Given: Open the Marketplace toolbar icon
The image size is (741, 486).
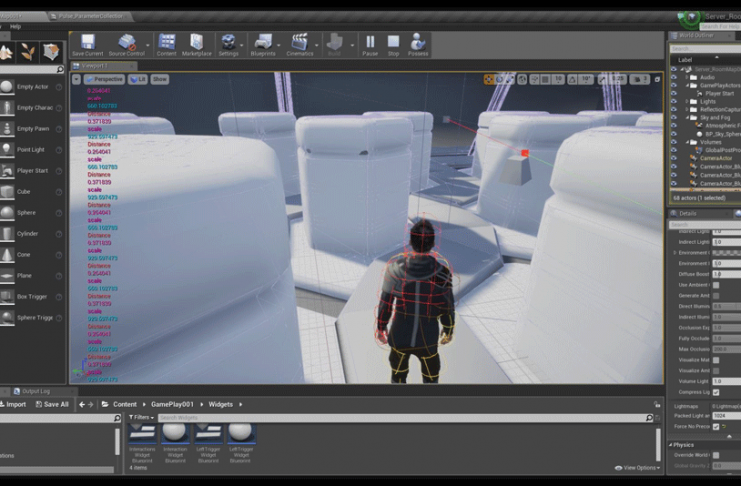Looking at the screenshot, I should coord(197,45).
